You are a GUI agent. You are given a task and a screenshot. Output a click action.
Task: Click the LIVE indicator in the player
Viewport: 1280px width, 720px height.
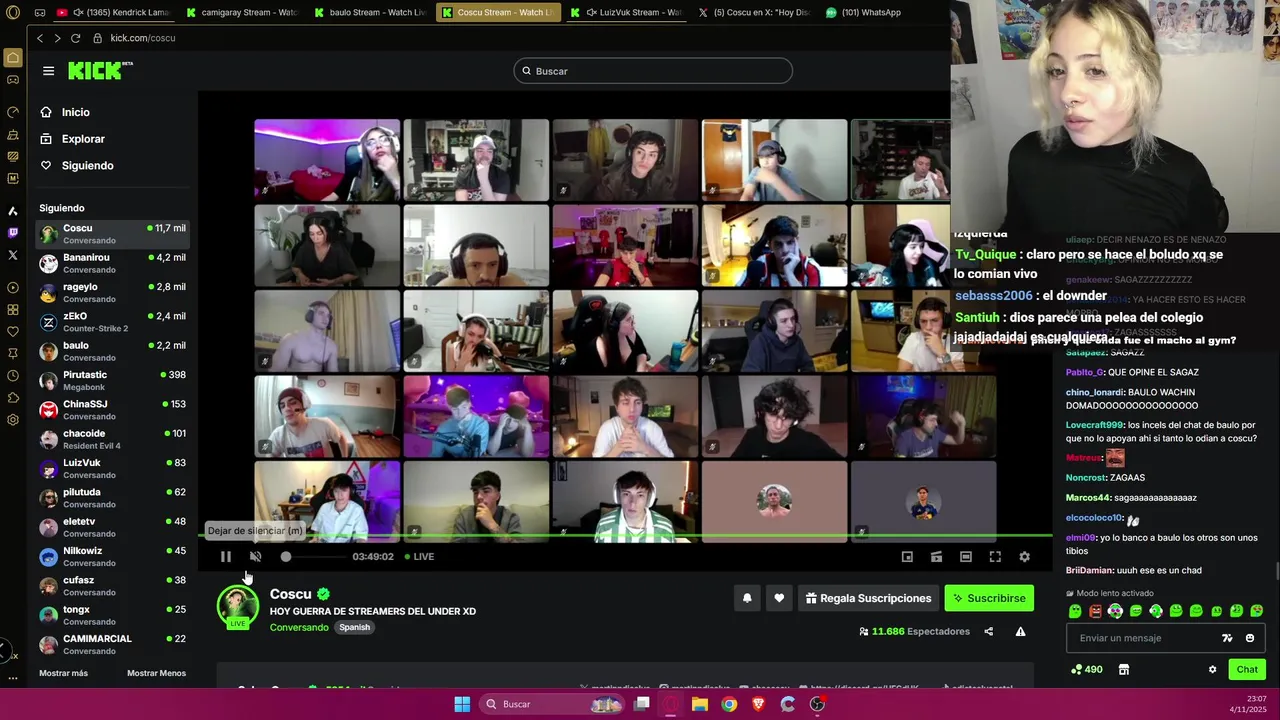419,557
